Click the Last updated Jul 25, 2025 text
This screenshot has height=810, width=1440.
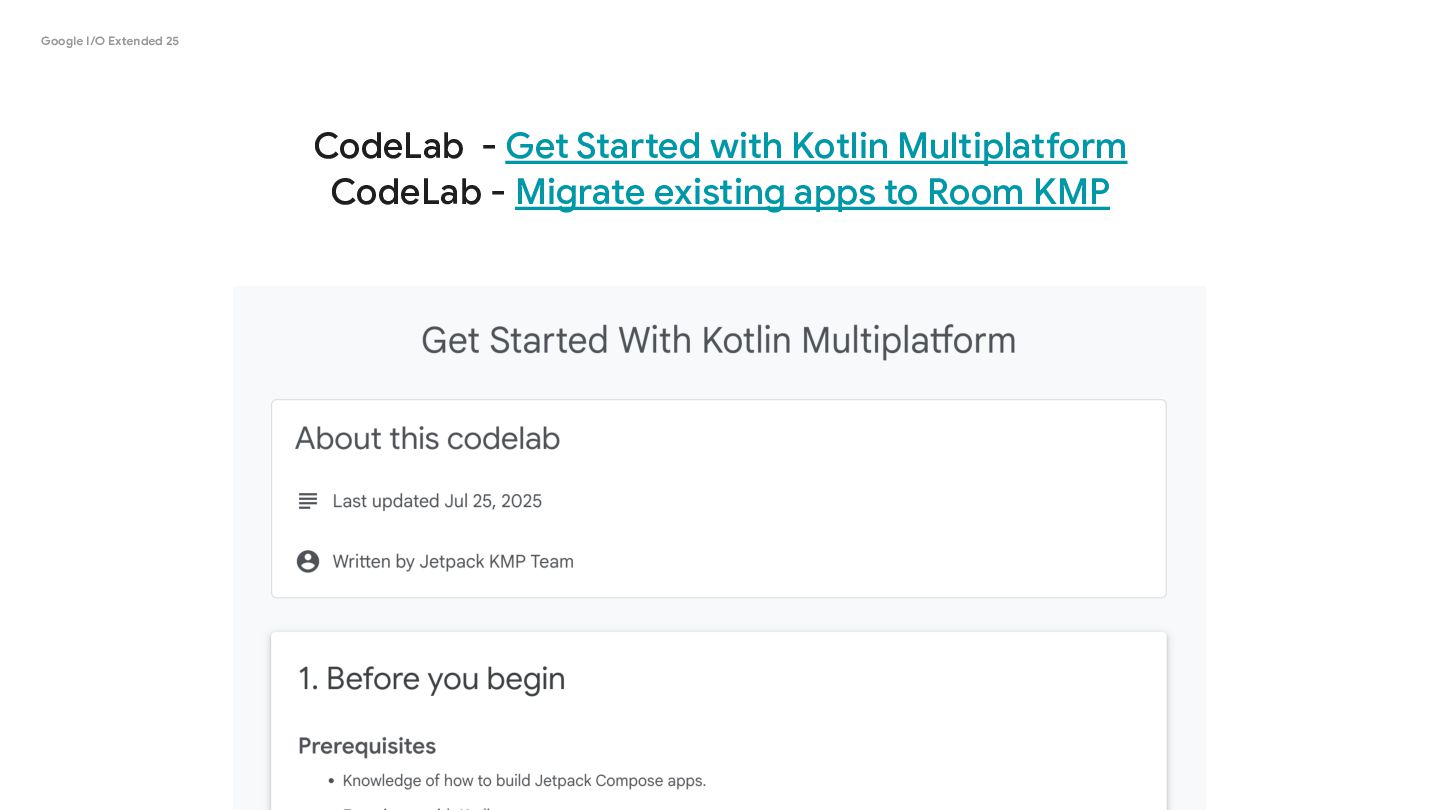coord(437,501)
